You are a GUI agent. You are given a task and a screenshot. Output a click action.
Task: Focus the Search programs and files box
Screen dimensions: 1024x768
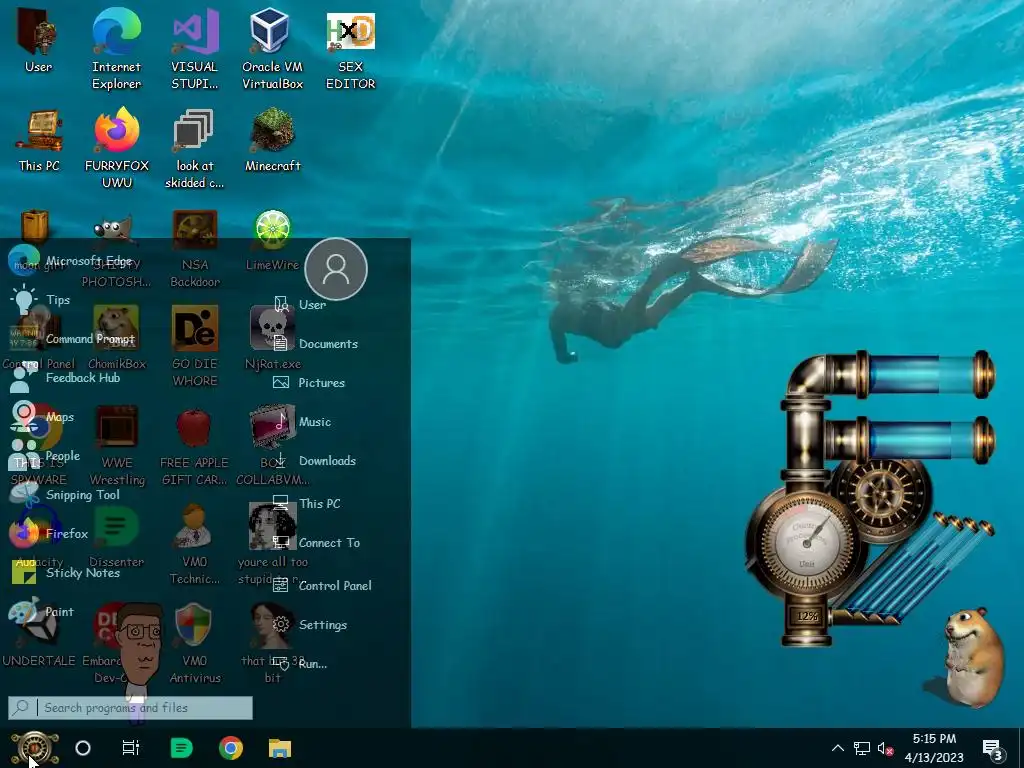click(130, 708)
